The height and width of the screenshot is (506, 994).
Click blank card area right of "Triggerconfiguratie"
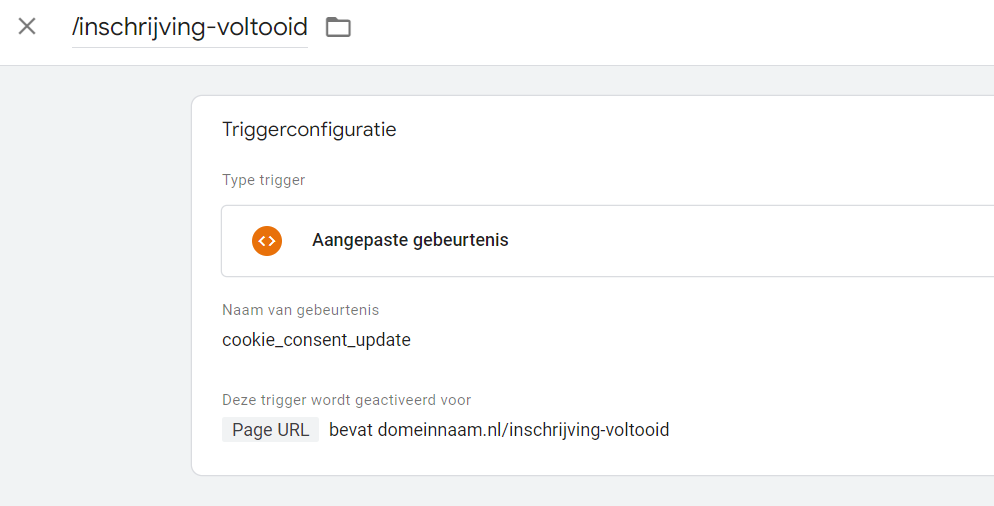click(700, 130)
